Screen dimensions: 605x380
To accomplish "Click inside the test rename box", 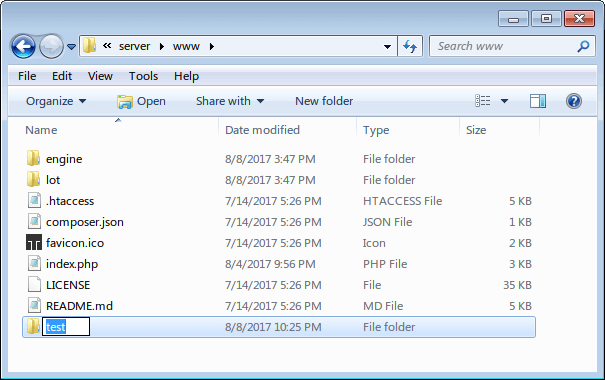I will click(66, 326).
